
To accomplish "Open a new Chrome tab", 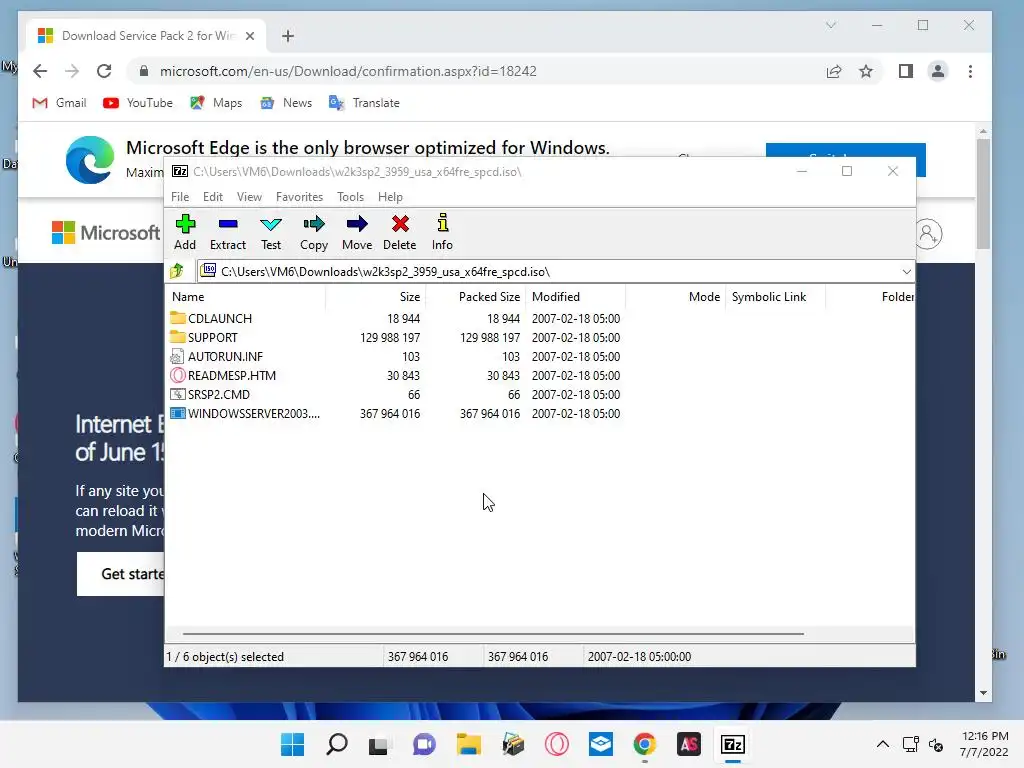I will tap(288, 36).
